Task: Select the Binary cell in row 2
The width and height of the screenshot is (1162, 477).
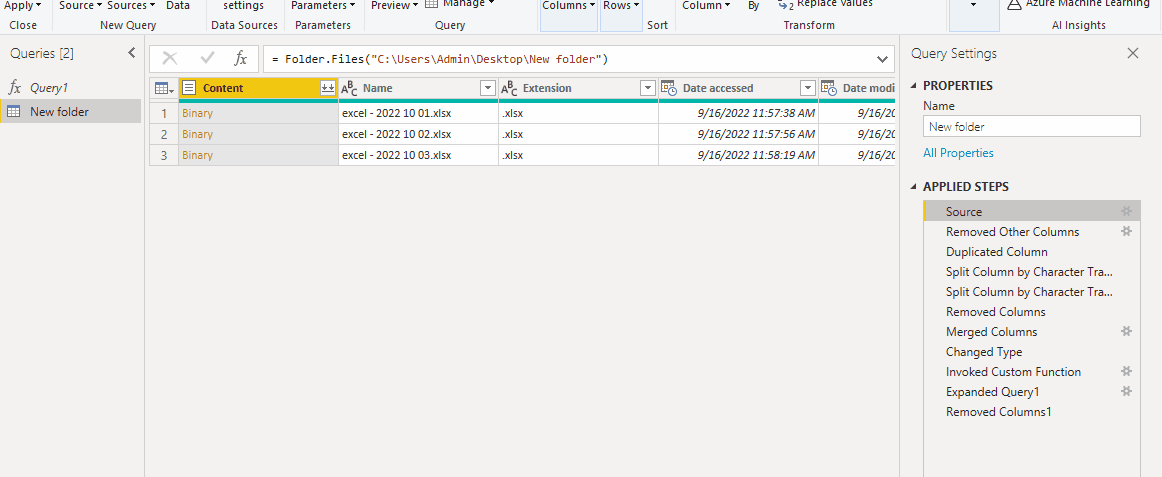Action: click(259, 134)
